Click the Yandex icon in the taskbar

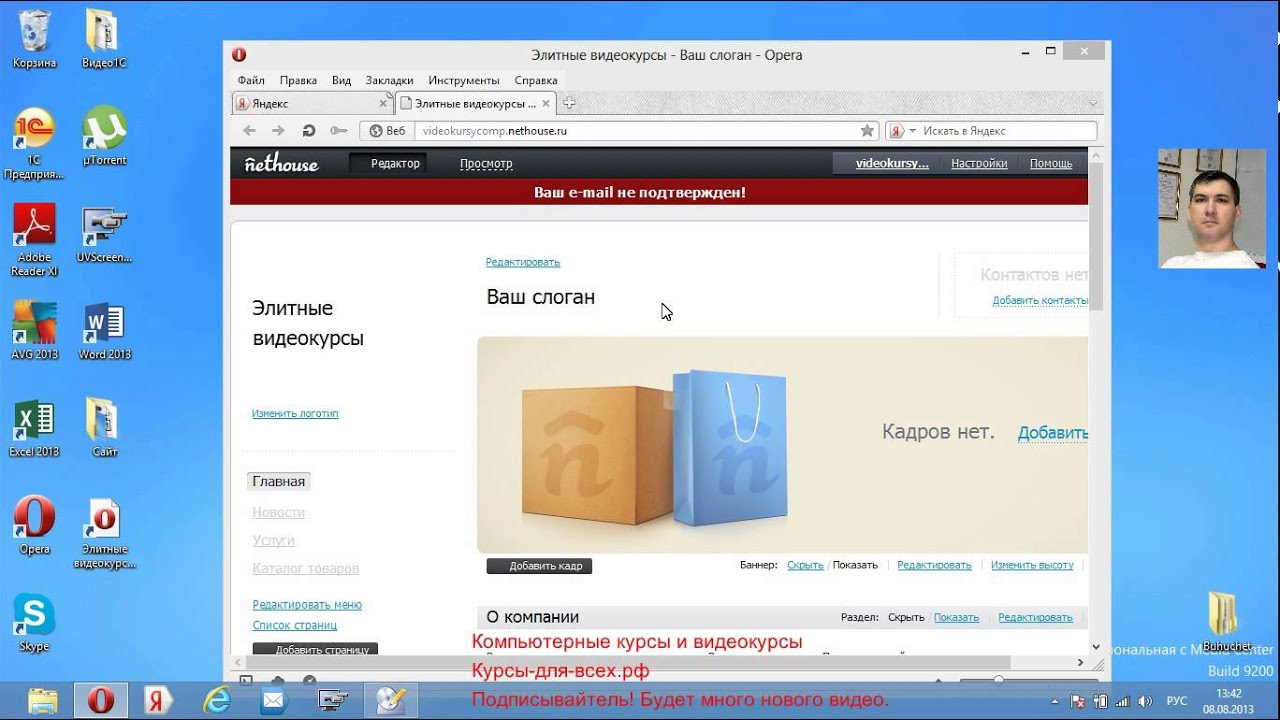click(x=158, y=701)
